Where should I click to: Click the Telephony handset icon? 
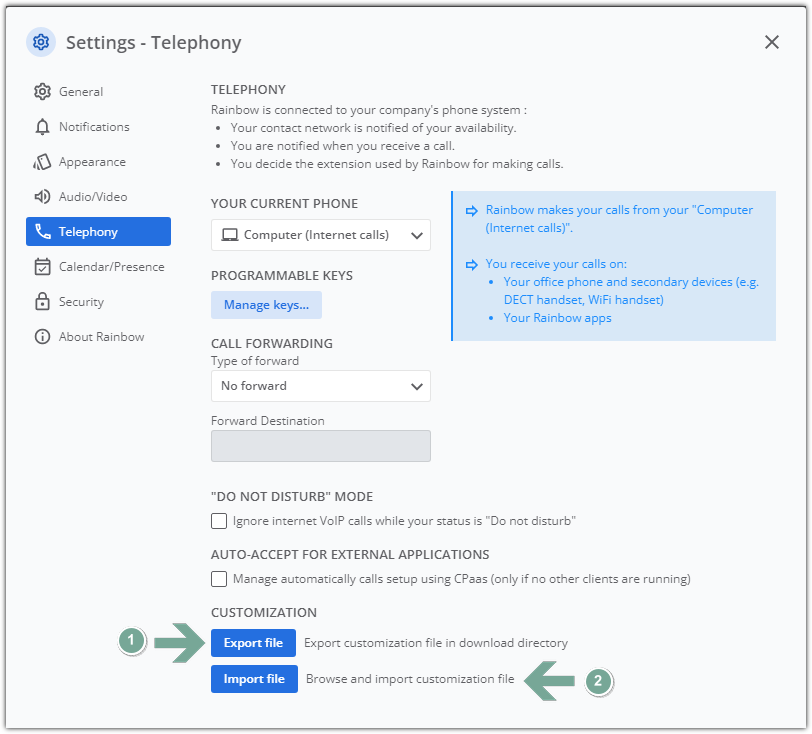click(x=42, y=232)
